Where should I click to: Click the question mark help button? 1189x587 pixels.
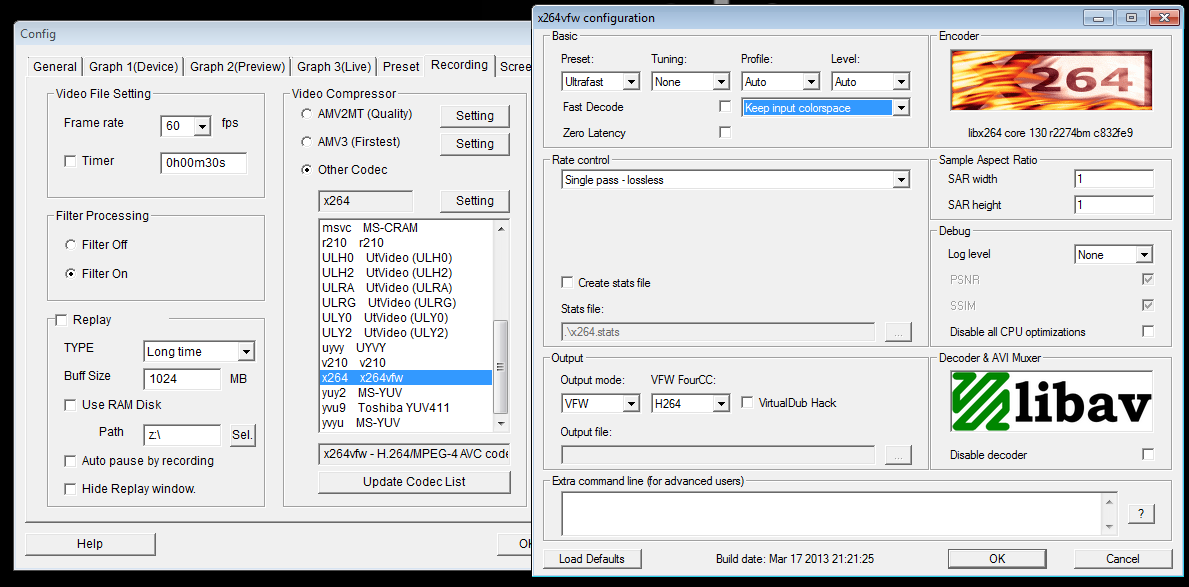(x=1141, y=513)
